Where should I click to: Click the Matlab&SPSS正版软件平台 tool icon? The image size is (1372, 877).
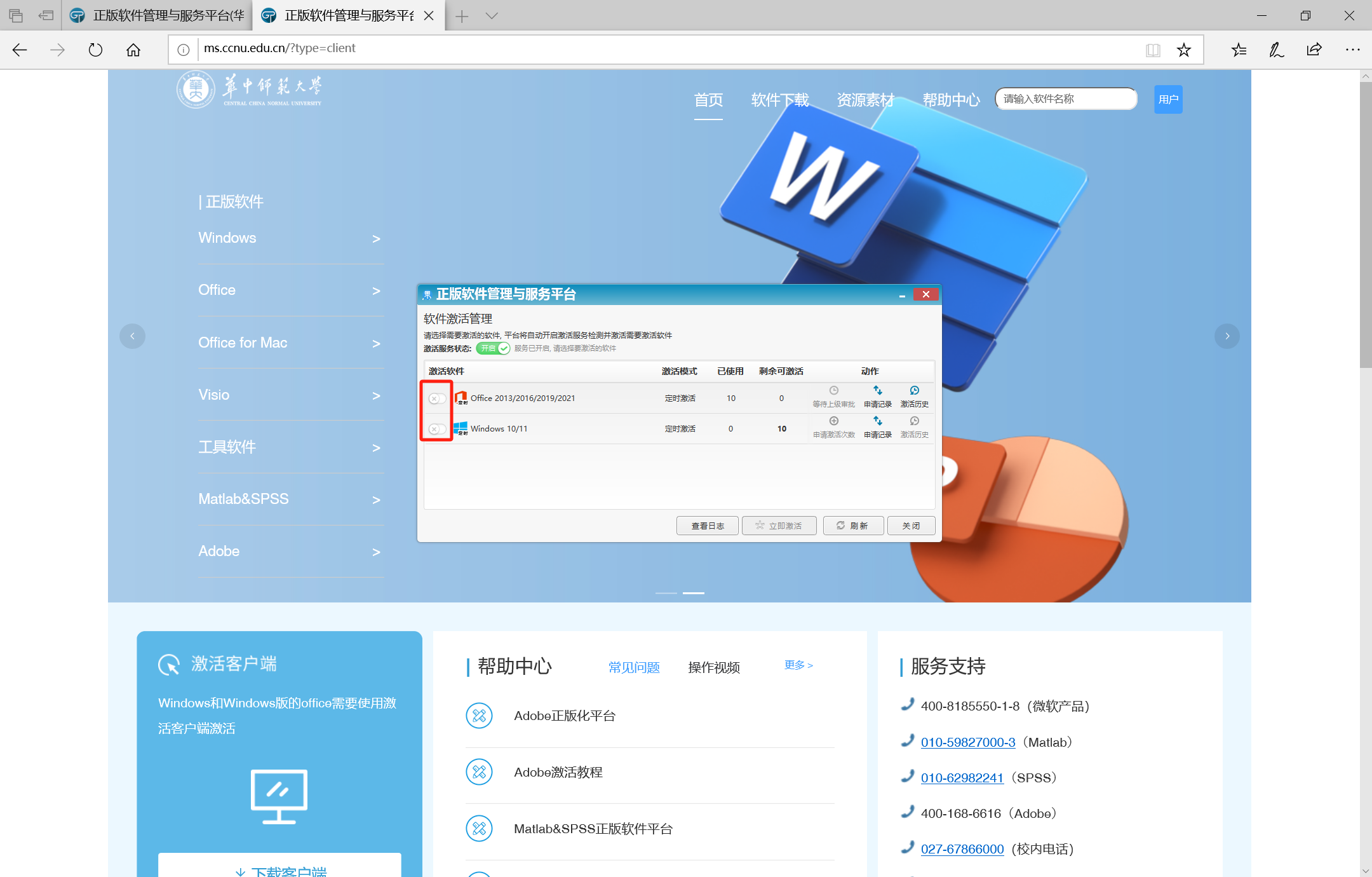[x=480, y=829]
